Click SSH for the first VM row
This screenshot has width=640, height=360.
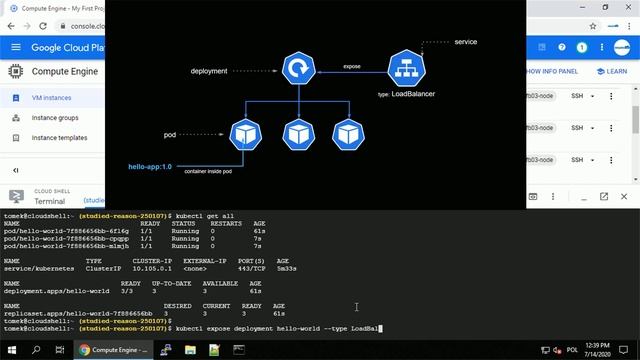(577, 96)
